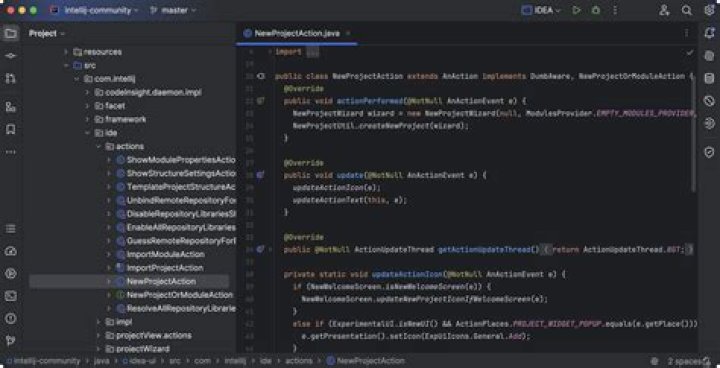Open the intellij-community project dropdown

coord(95,10)
